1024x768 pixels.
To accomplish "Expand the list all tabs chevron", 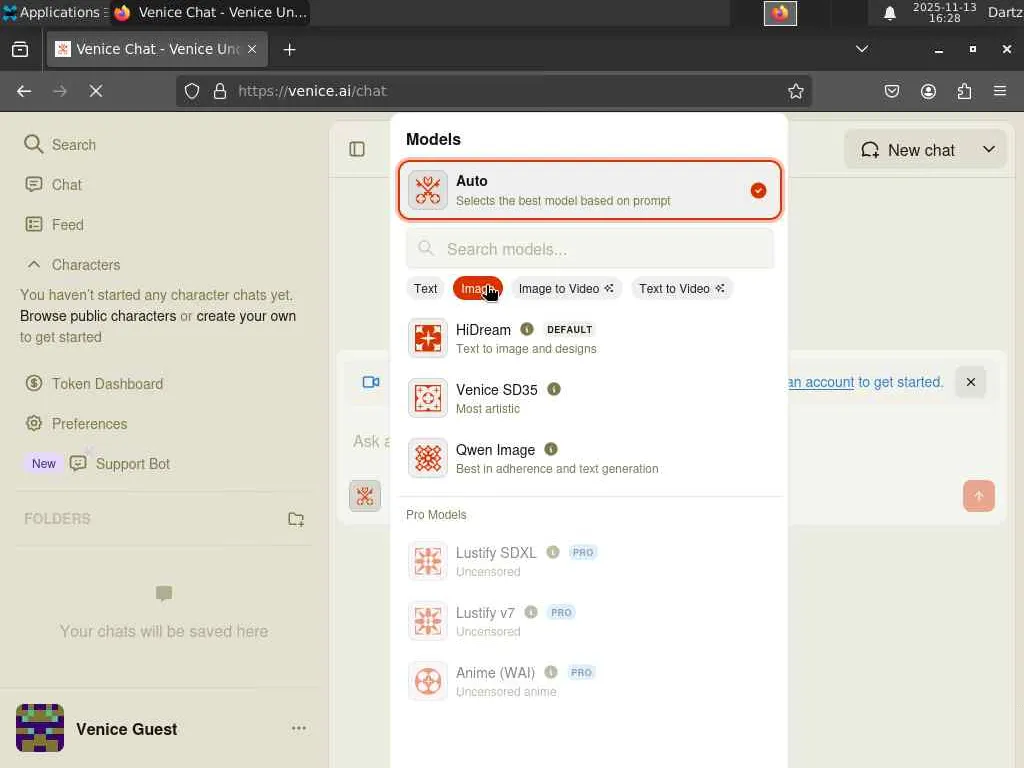I will click(x=862, y=49).
